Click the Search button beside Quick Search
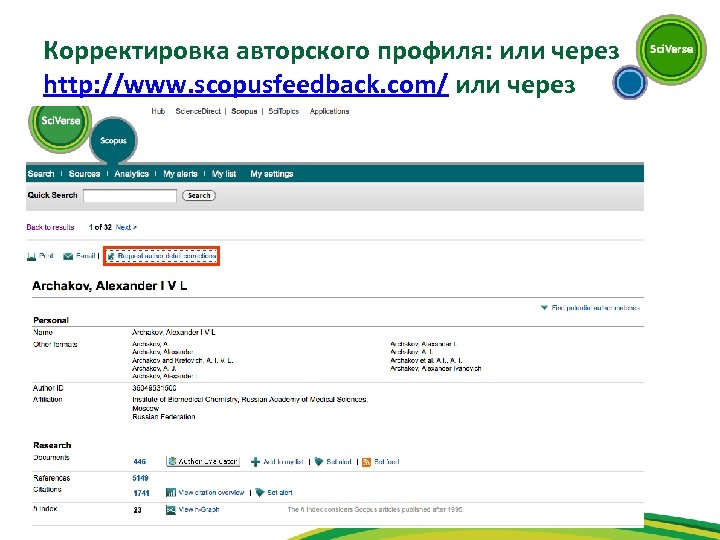Viewport: 720px width, 540px height. click(x=199, y=196)
